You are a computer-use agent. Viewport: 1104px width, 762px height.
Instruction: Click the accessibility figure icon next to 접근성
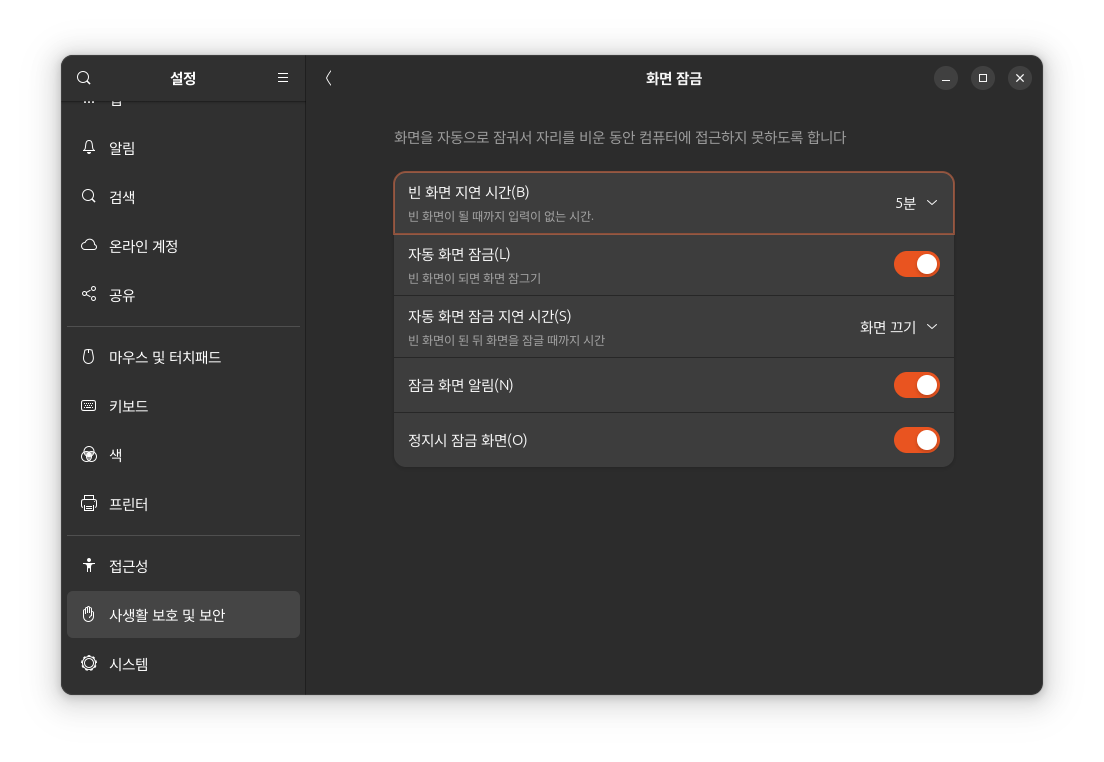pos(89,566)
